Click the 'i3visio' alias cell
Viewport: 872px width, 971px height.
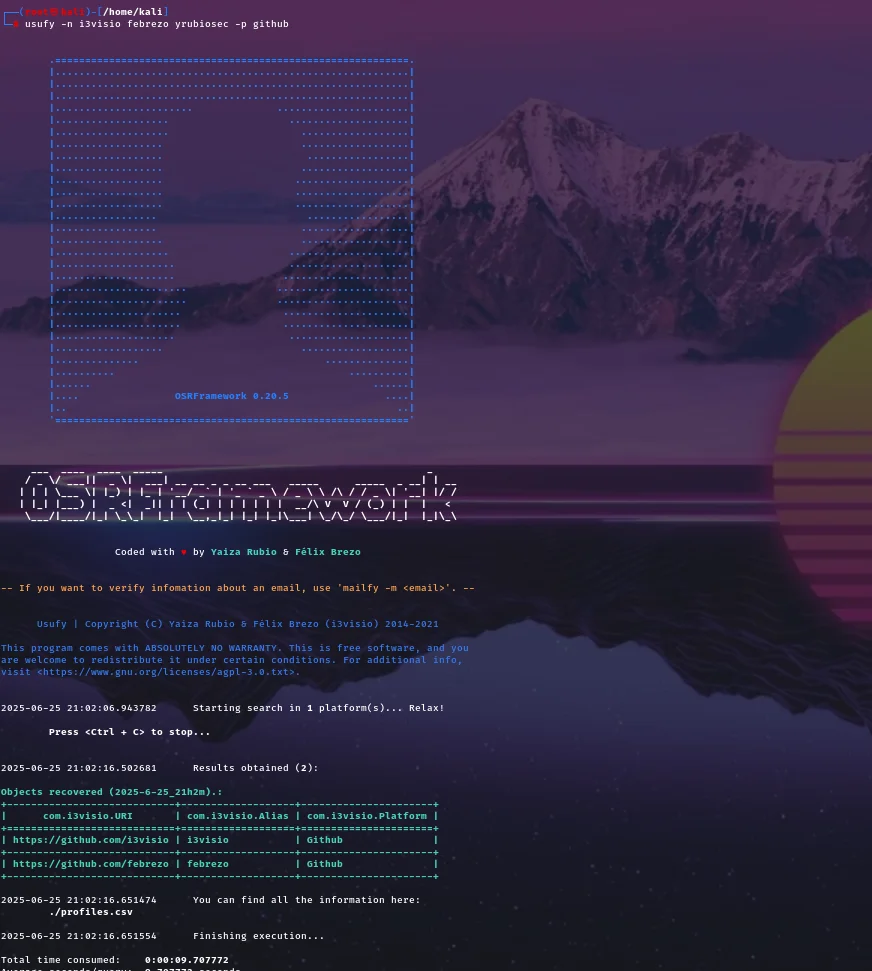coord(207,840)
